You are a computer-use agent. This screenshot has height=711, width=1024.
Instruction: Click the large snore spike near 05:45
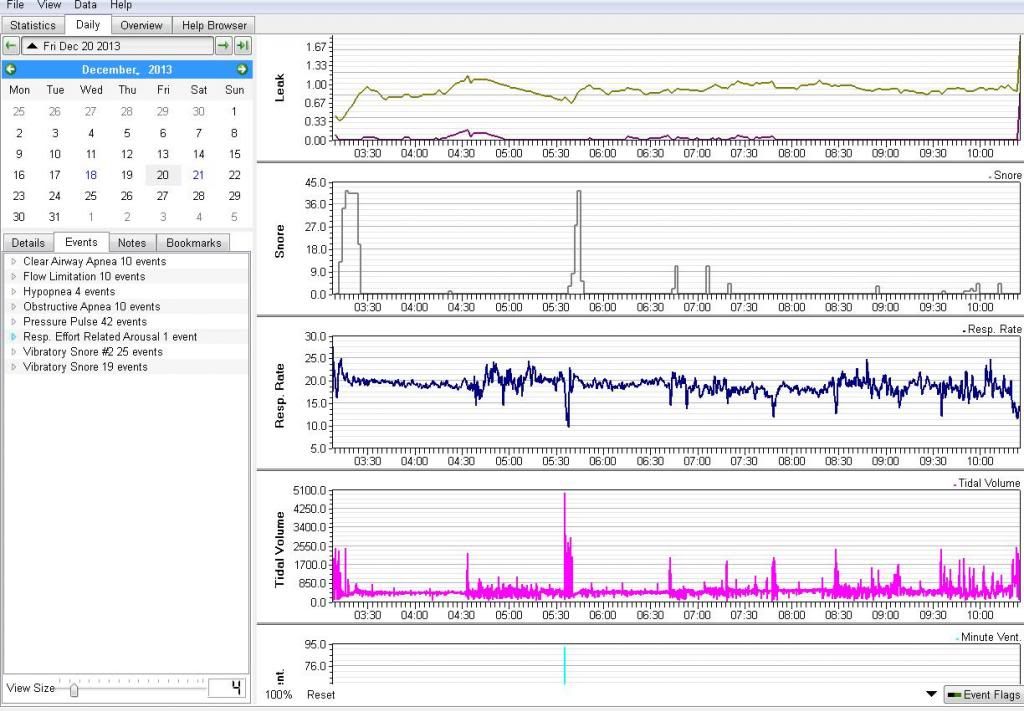click(579, 242)
